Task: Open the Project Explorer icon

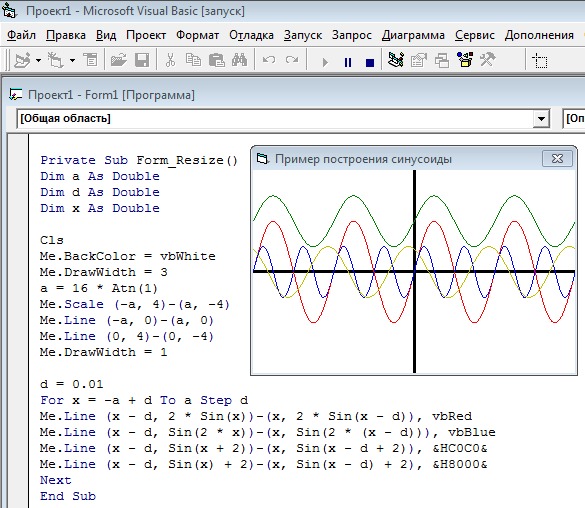Action: [x=396, y=60]
